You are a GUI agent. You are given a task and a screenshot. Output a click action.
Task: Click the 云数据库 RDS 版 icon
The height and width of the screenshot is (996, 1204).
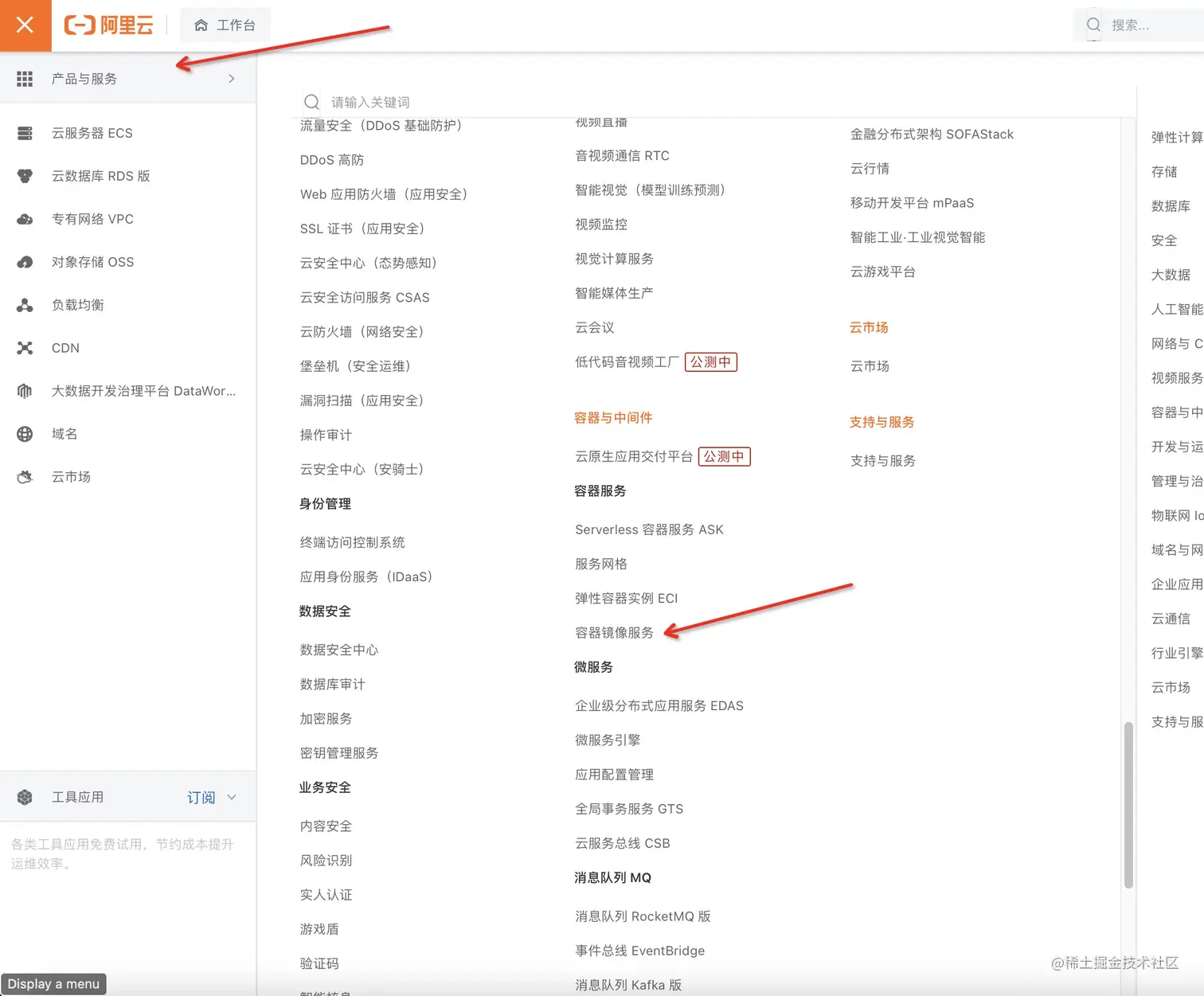point(25,176)
